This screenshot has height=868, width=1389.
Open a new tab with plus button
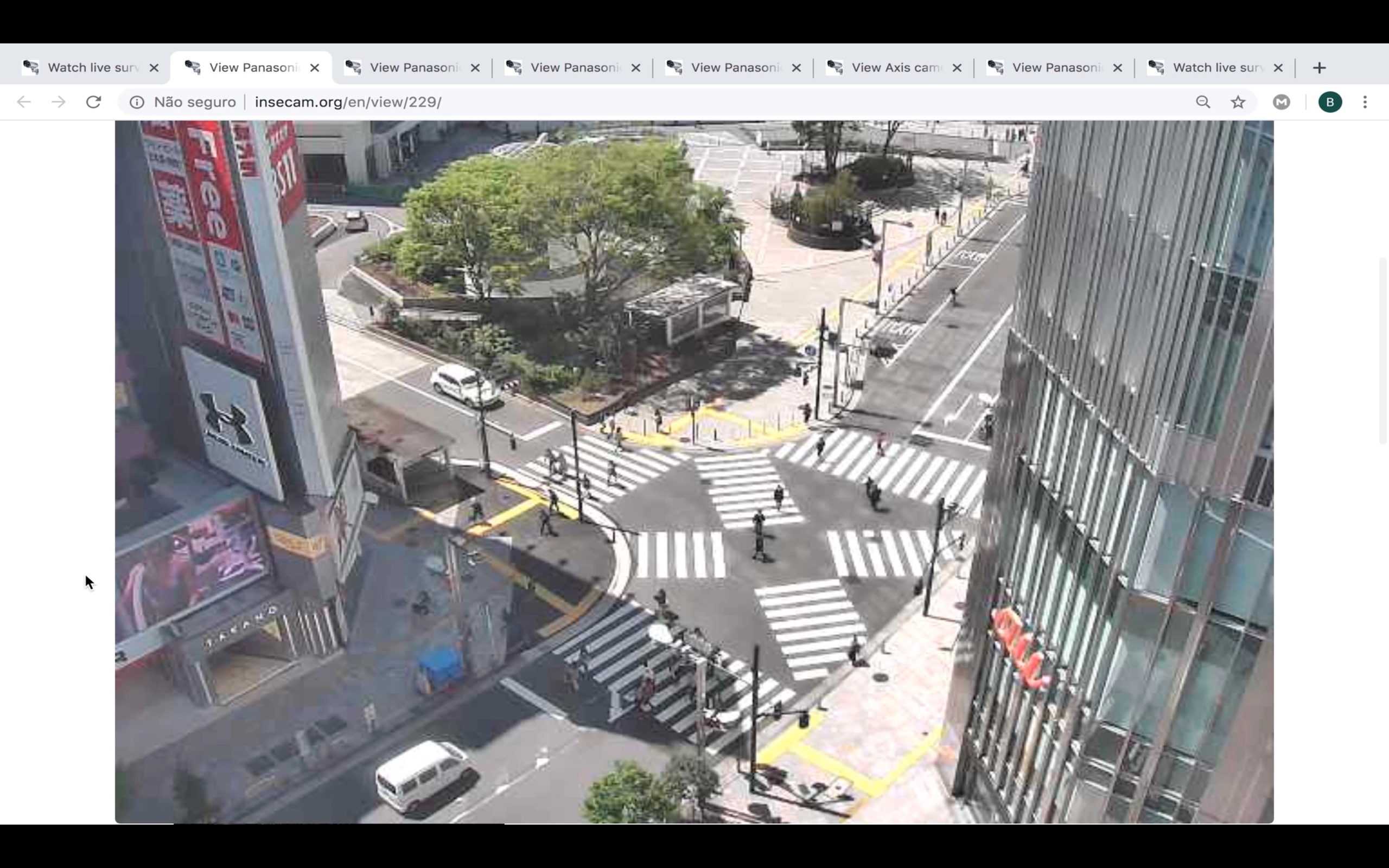(1319, 68)
